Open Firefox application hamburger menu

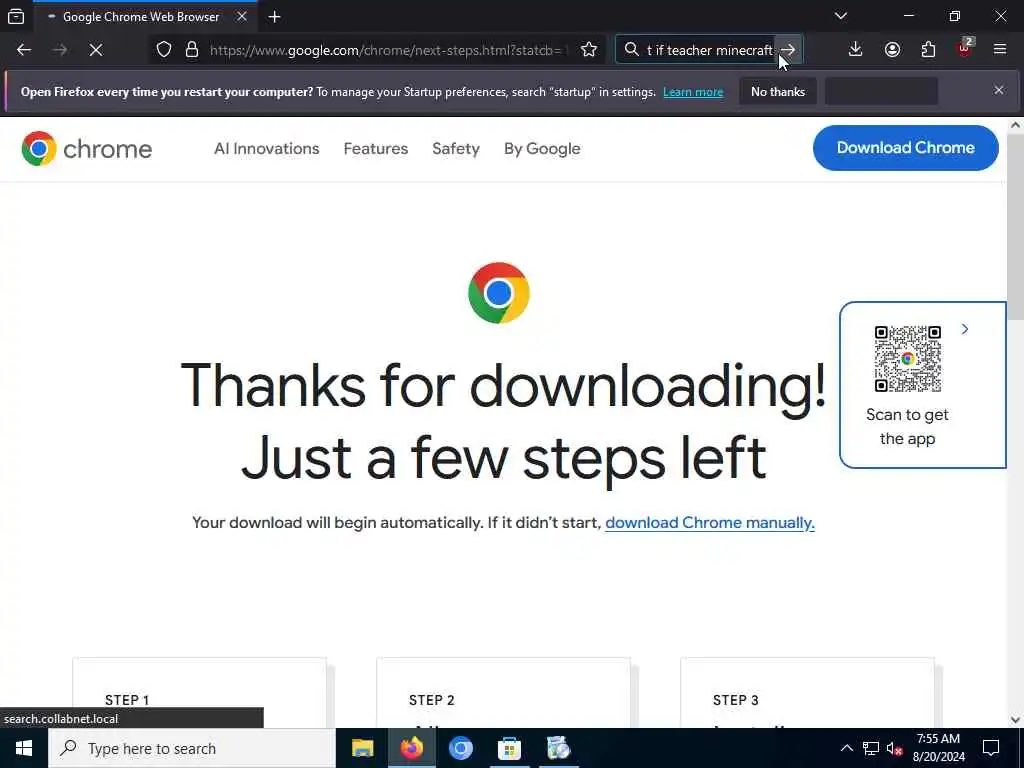point(1000,49)
